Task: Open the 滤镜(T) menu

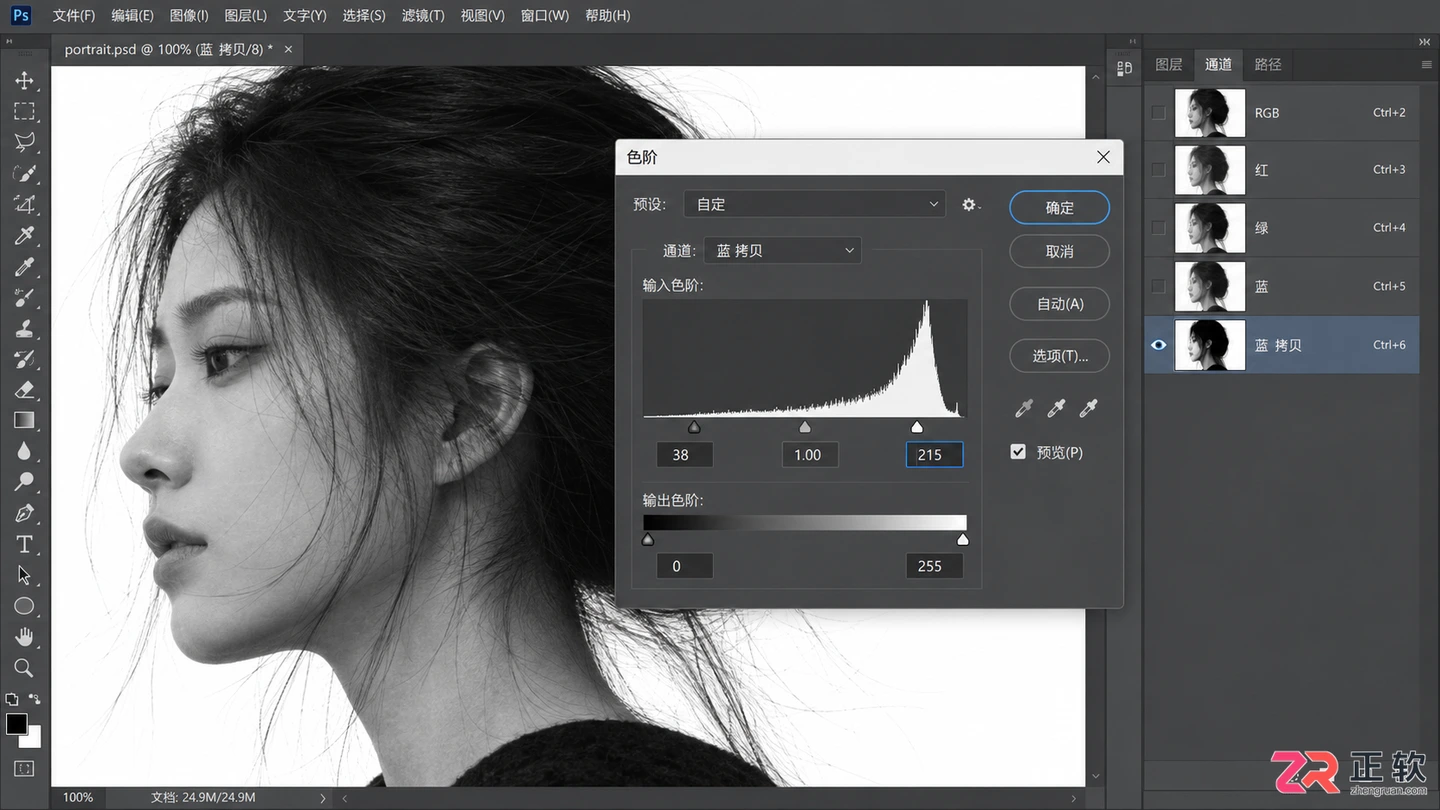Action: 423,16
